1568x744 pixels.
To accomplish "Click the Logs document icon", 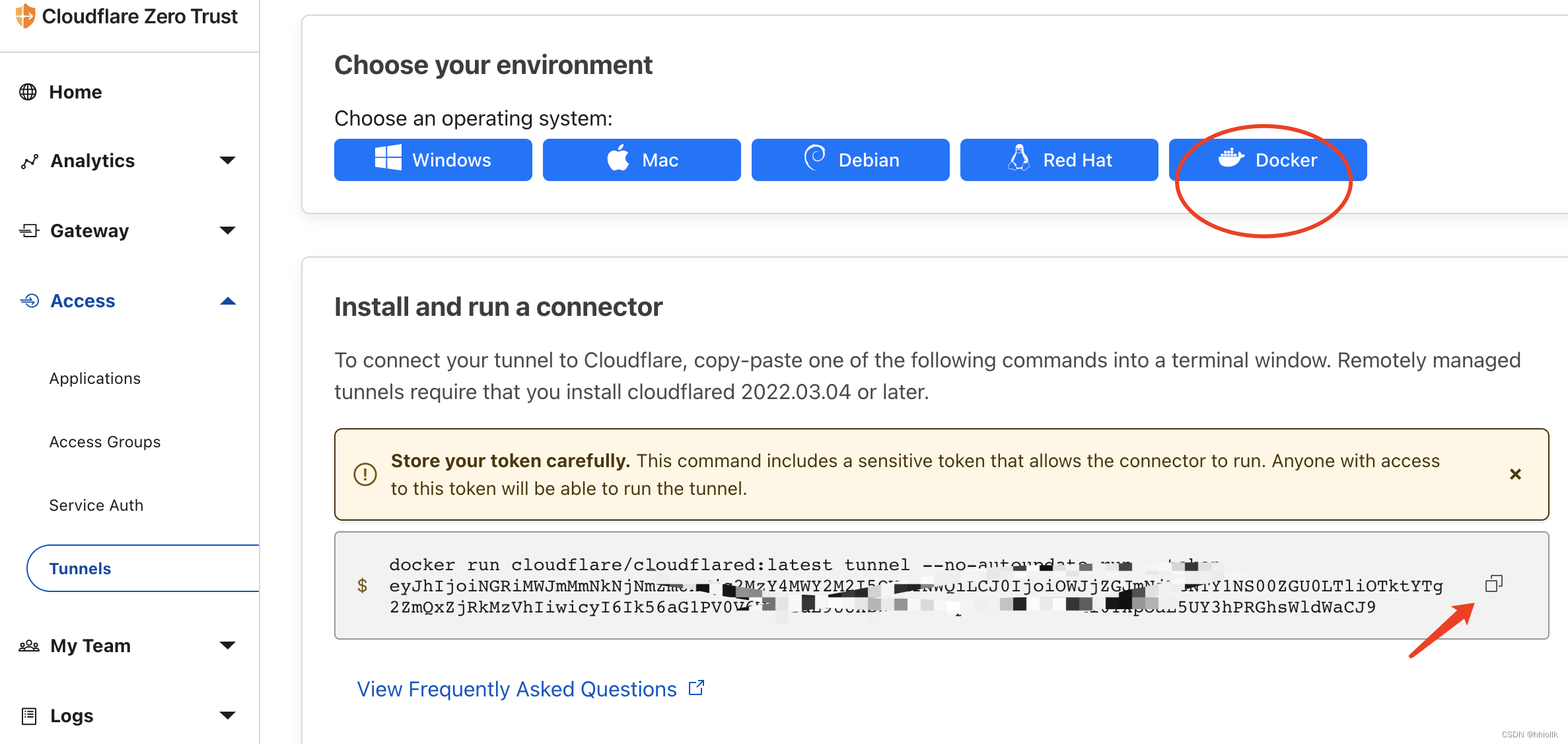I will pos(29,716).
